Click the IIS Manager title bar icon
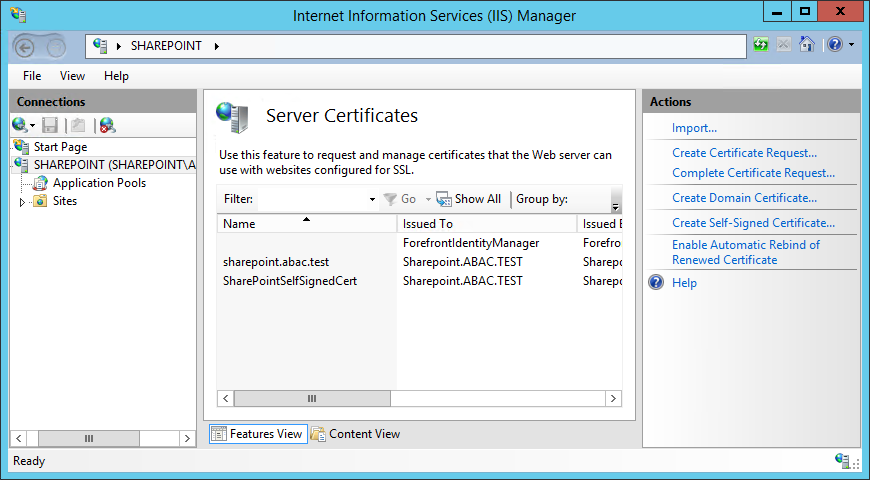This screenshot has height=480, width=870. tap(18, 14)
